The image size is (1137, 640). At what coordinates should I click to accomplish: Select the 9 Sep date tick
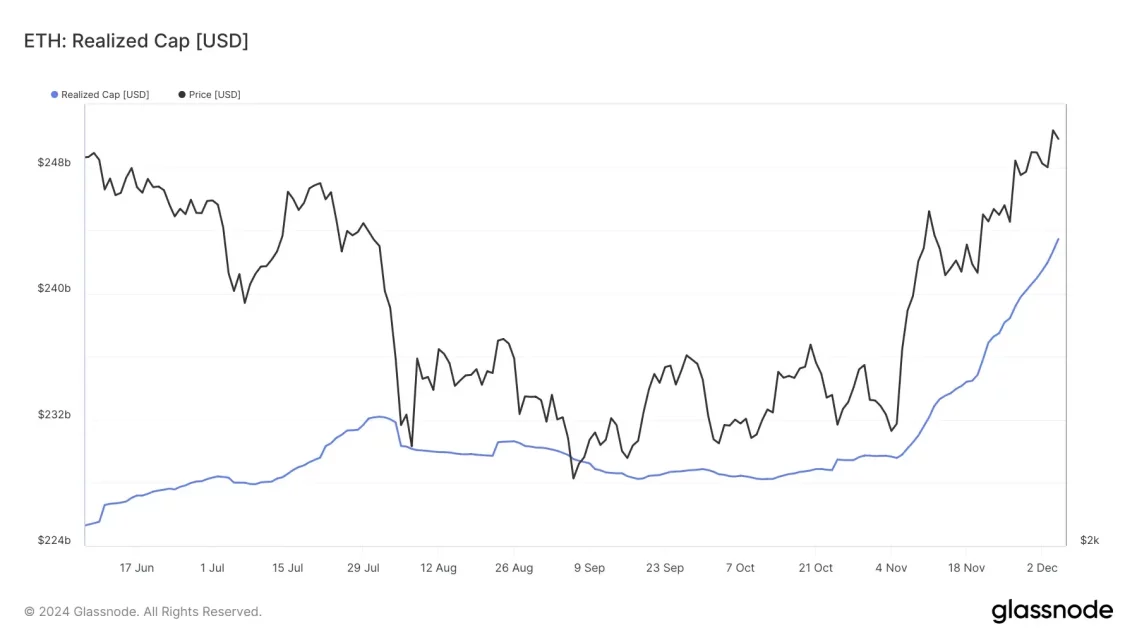(589, 568)
